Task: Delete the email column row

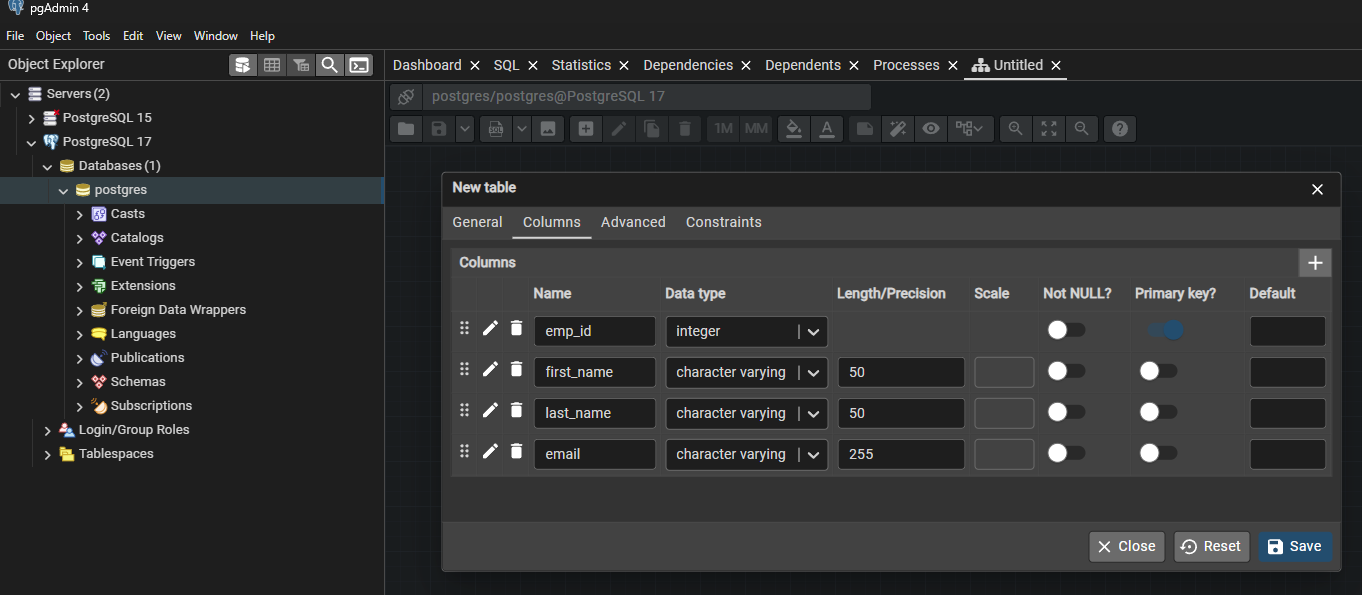Action: click(516, 451)
